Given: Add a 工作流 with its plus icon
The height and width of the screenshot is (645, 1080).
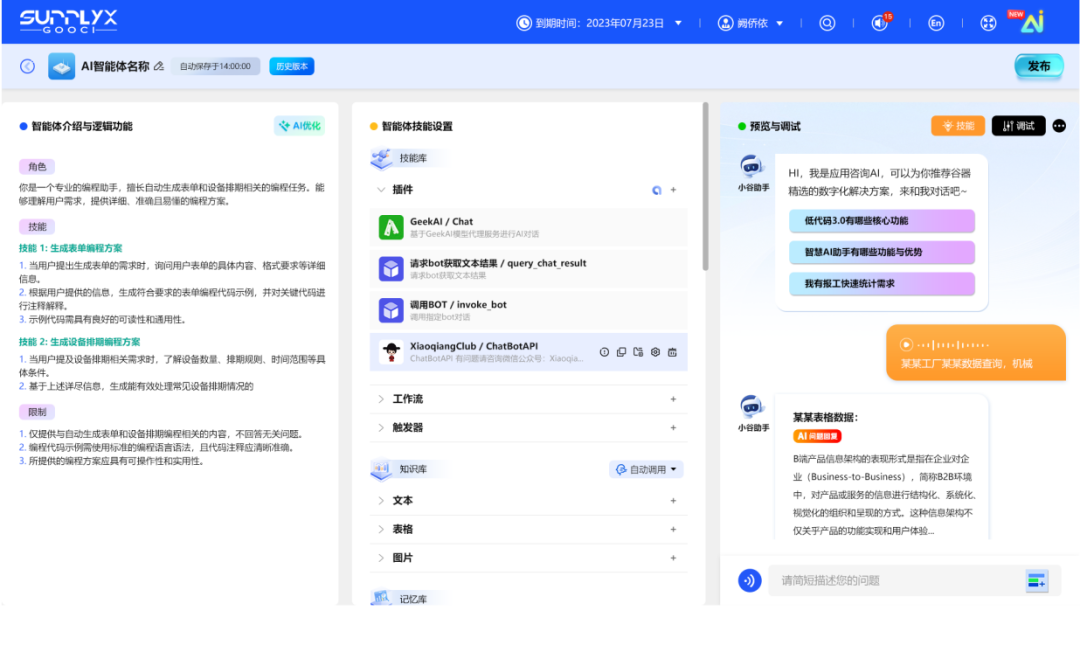Looking at the screenshot, I should [674, 399].
